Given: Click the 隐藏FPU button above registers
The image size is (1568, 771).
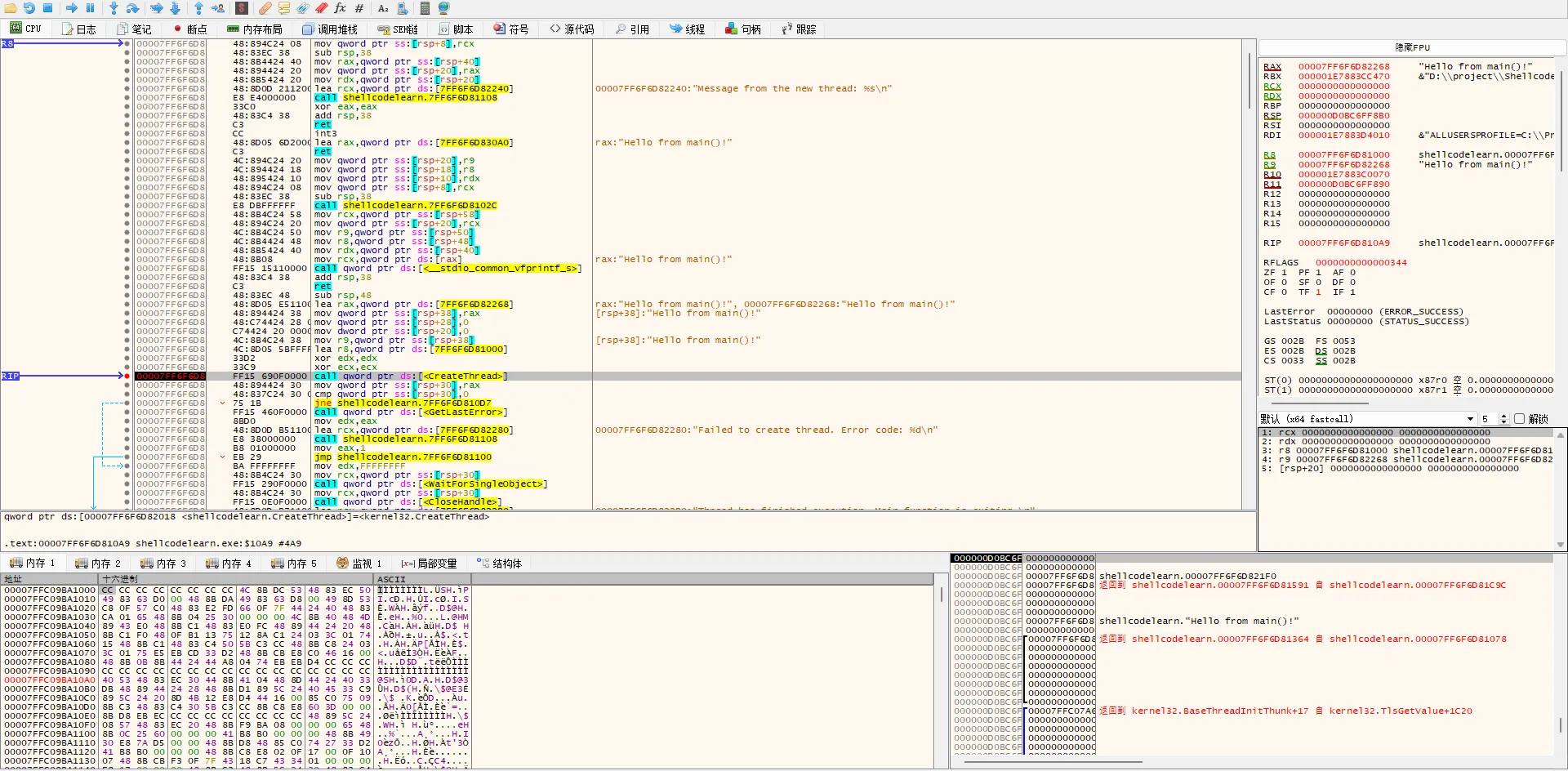Looking at the screenshot, I should coord(1412,48).
